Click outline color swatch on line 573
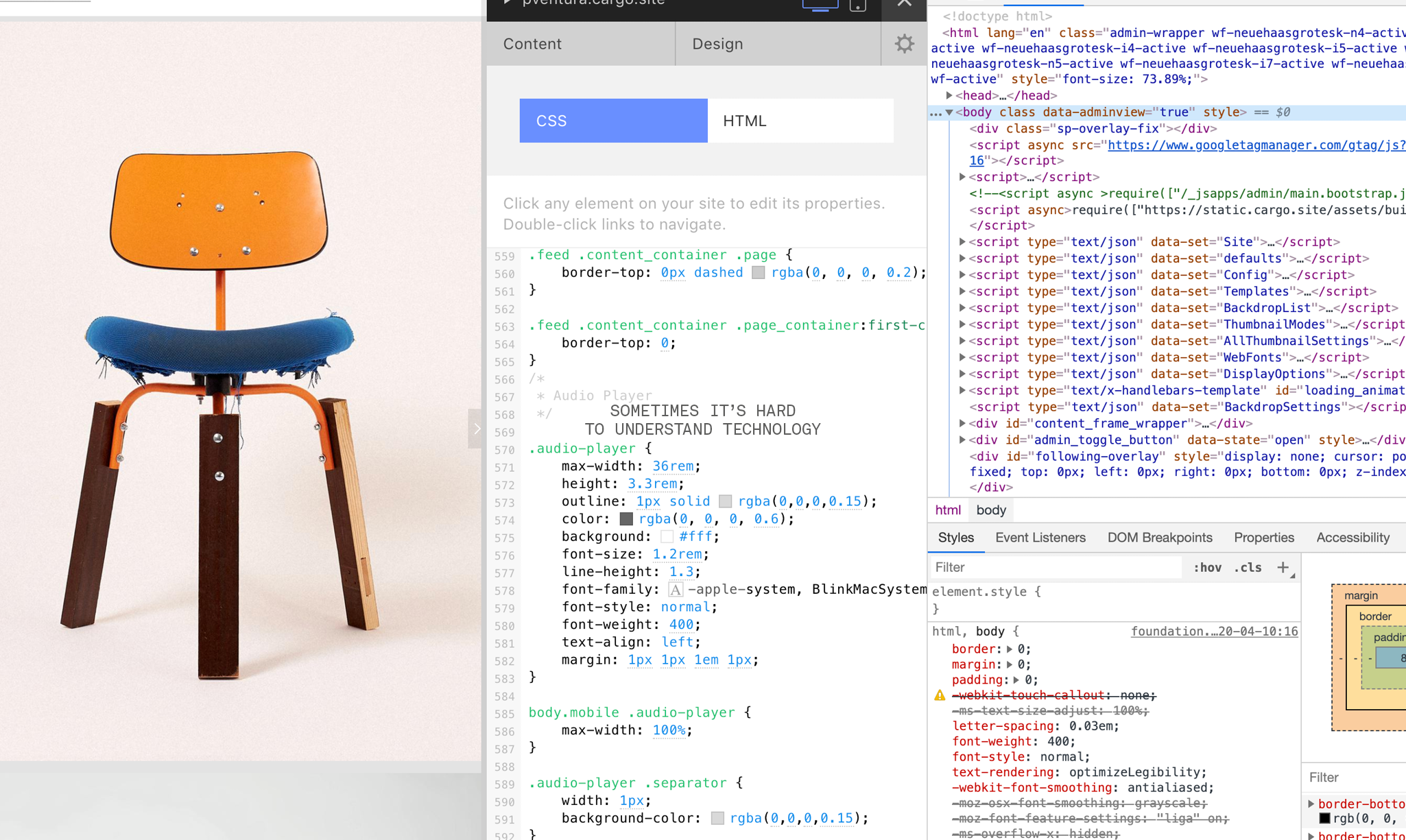 tap(725, 501)
